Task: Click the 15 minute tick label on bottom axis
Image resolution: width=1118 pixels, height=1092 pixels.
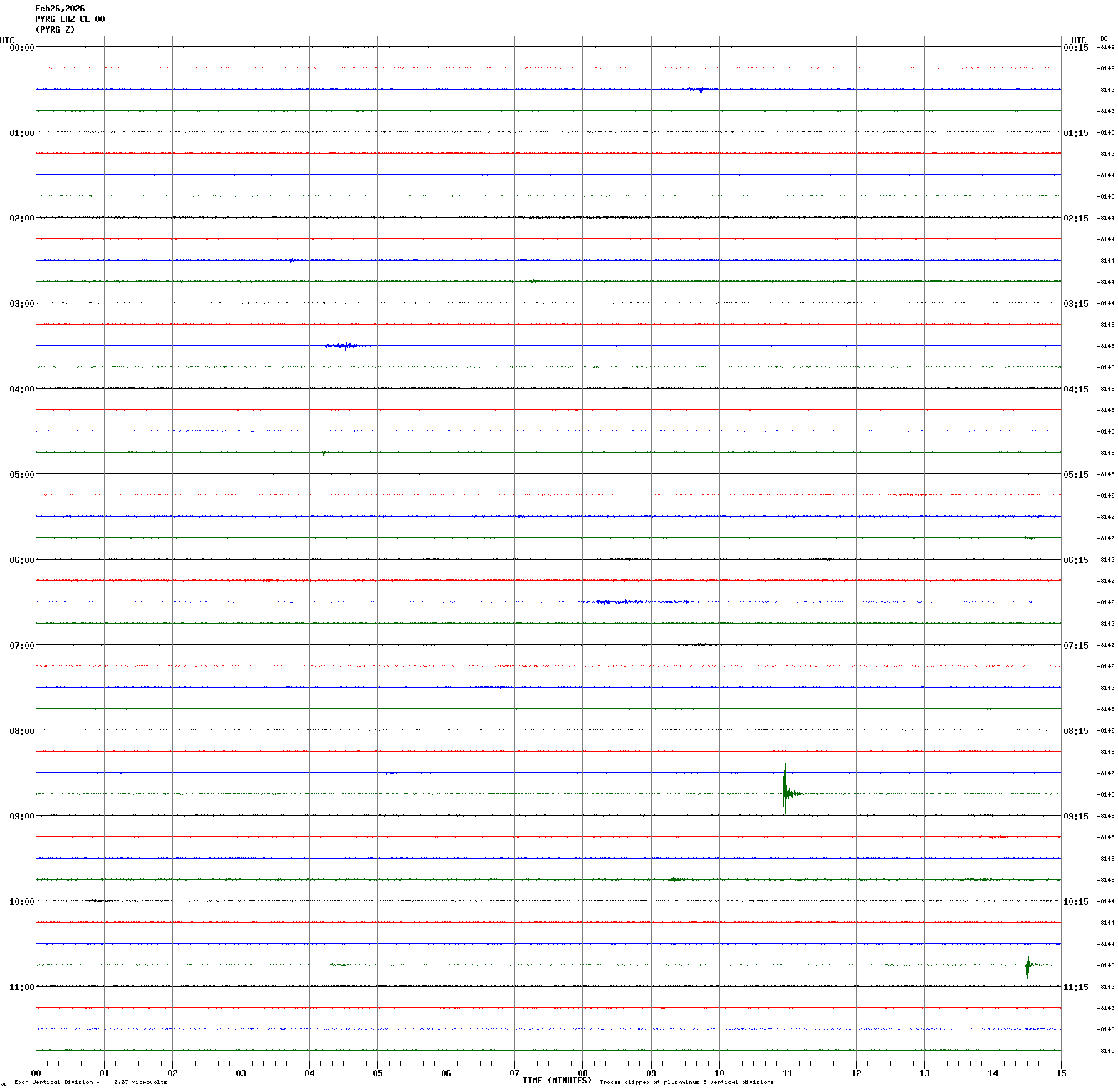Action: coord(1061,1073)
